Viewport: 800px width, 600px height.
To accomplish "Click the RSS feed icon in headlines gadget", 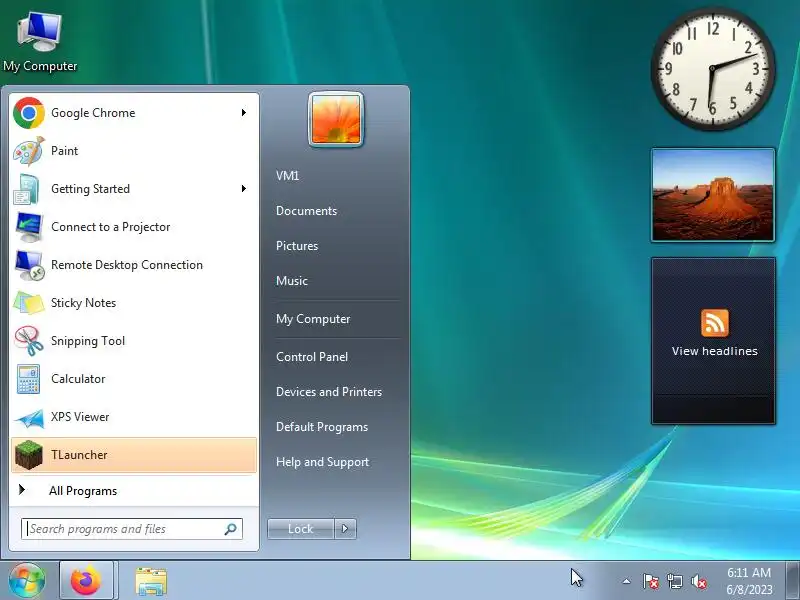I will pyautogui.click(x=714, y=323).
